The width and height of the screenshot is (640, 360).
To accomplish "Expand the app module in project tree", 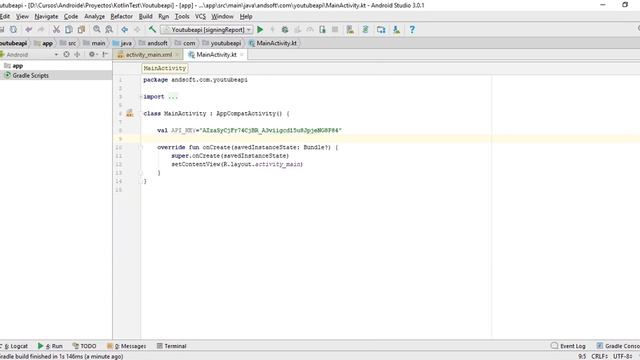I will [x=13, y=65].
